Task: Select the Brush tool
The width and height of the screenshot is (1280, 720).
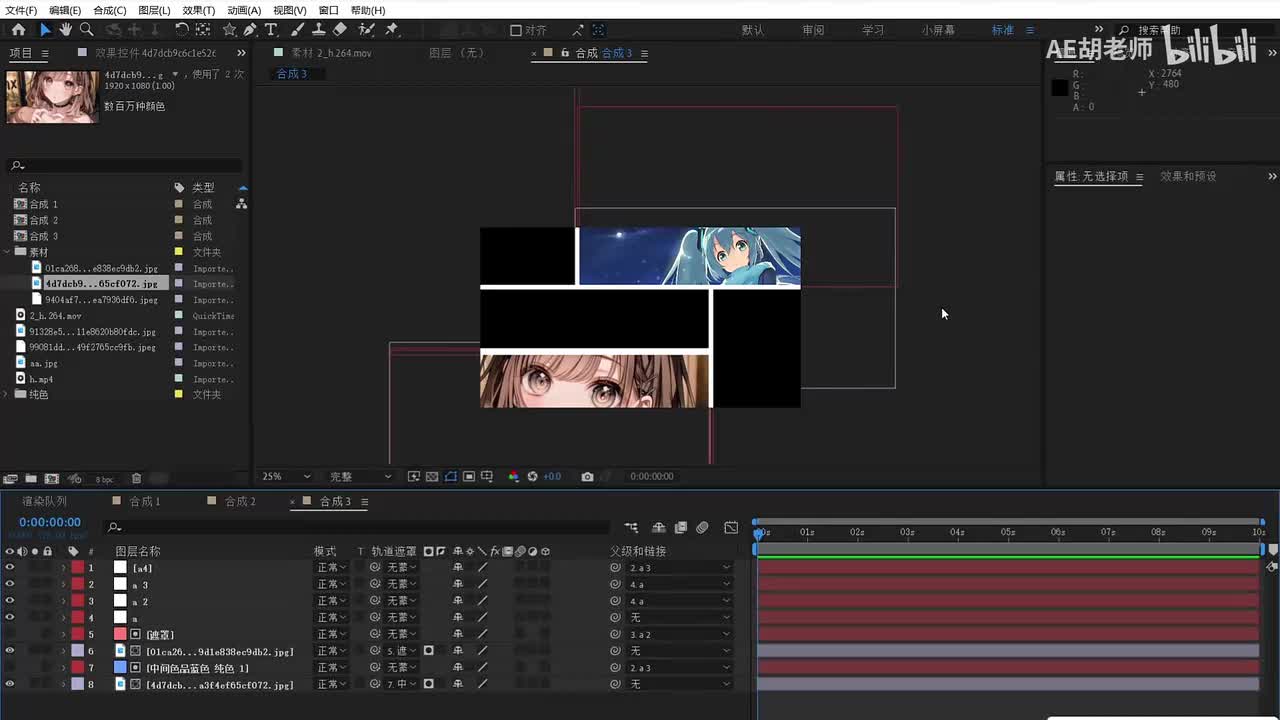Action: (x=297, y=30)
